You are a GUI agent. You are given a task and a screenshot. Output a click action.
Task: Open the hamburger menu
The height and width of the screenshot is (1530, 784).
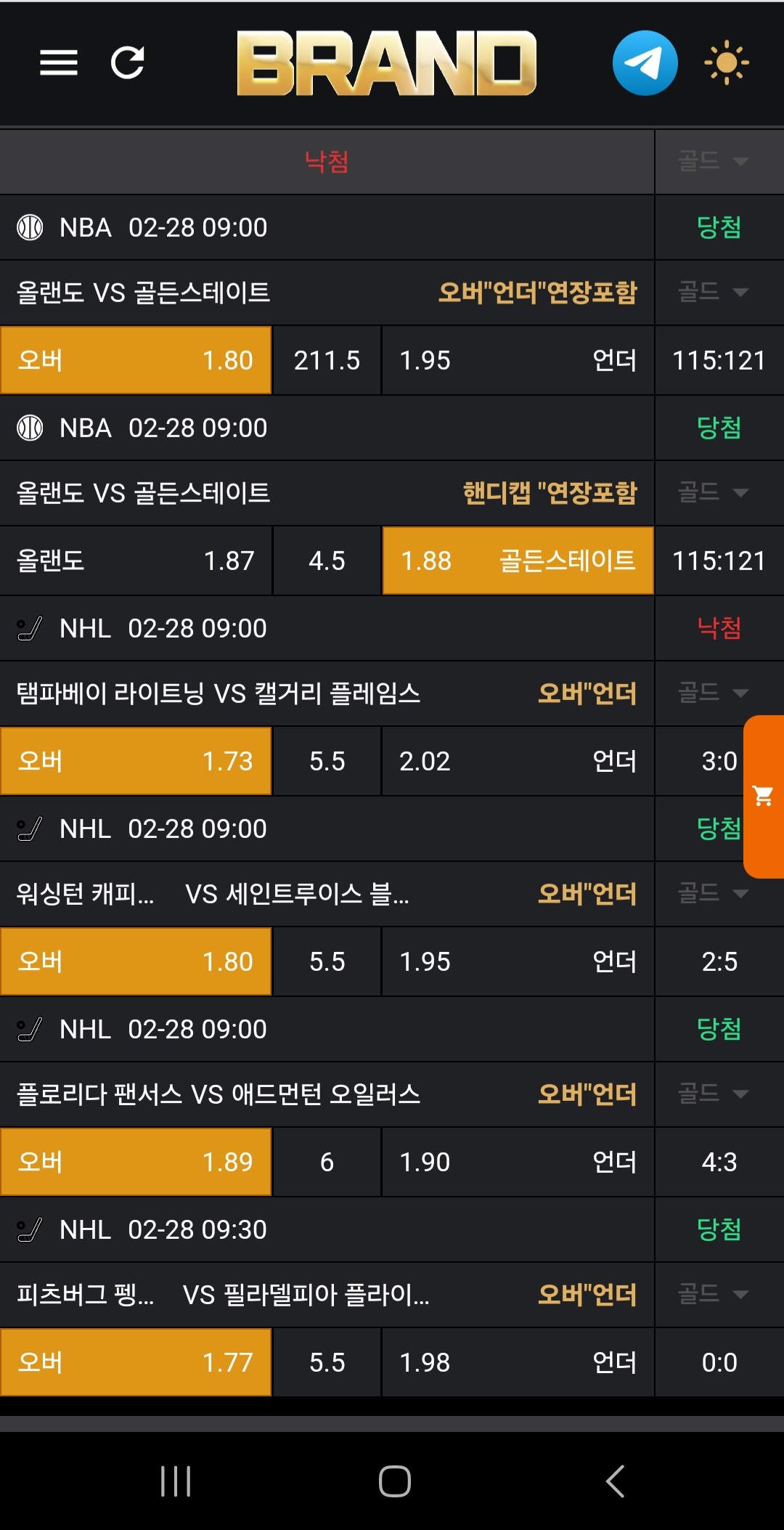click(58, 63)
